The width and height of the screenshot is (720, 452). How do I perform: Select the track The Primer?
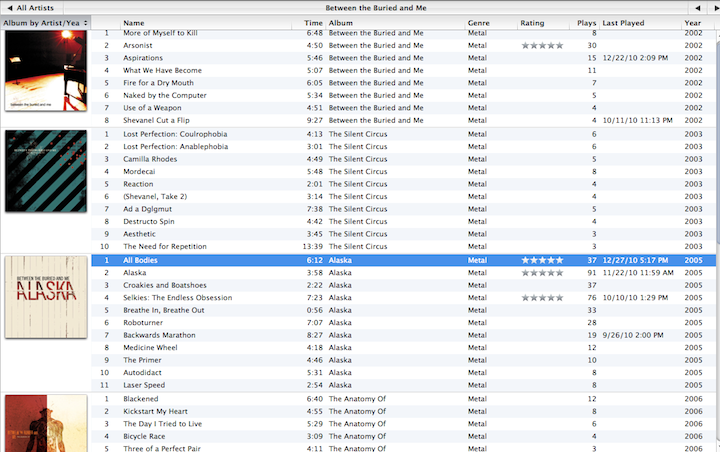[142, 360]
